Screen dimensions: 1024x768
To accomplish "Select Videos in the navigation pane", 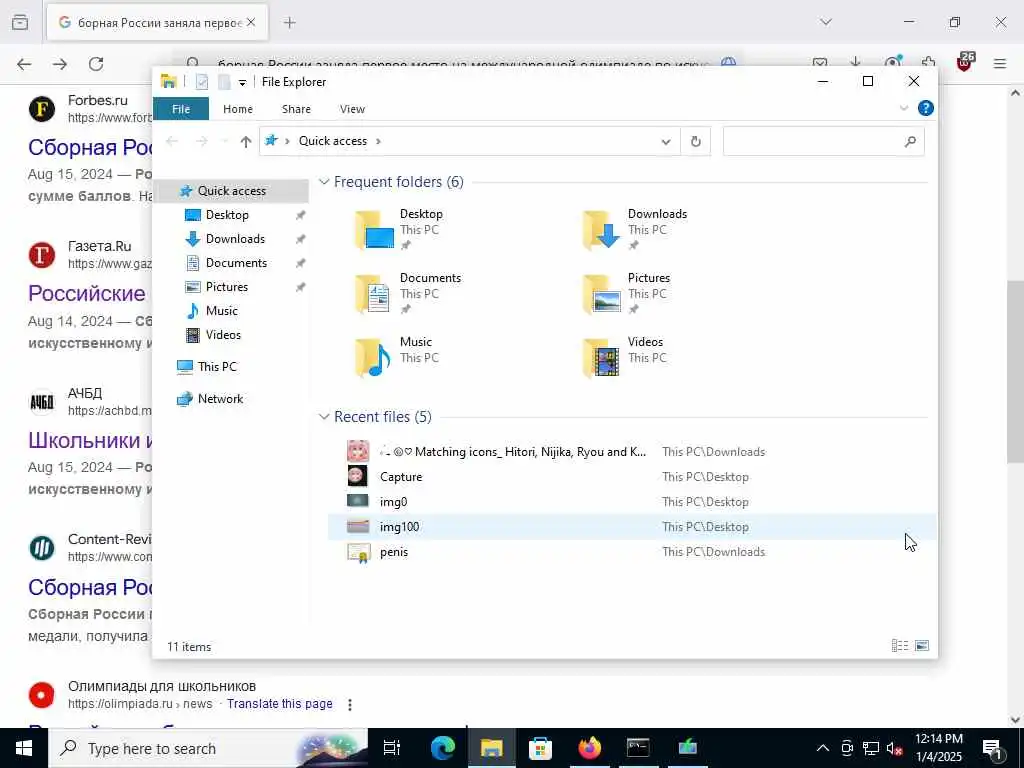I will pyautogui.click(x=223, y=335).
